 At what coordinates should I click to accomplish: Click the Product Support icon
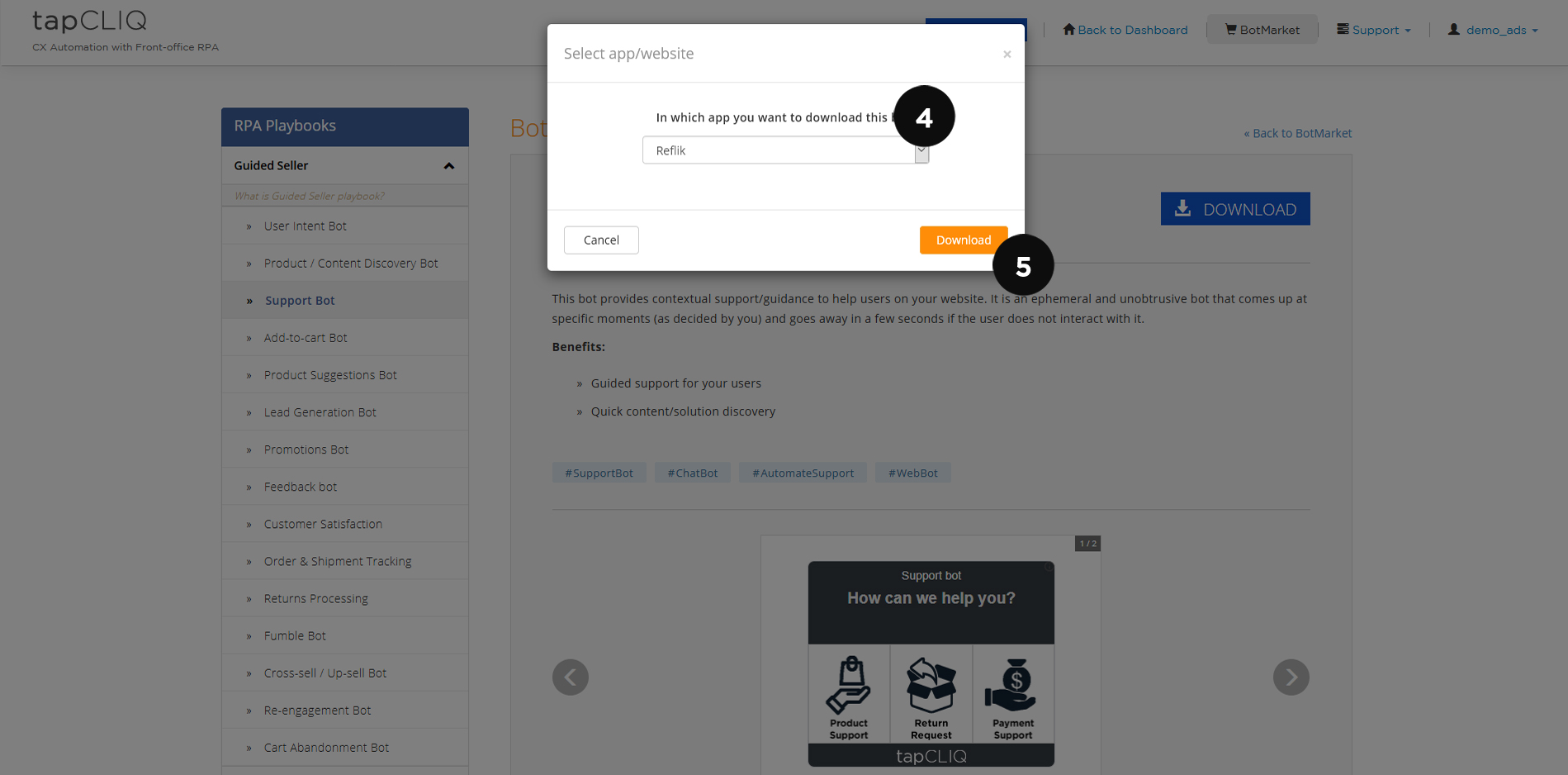coord(849,694)
